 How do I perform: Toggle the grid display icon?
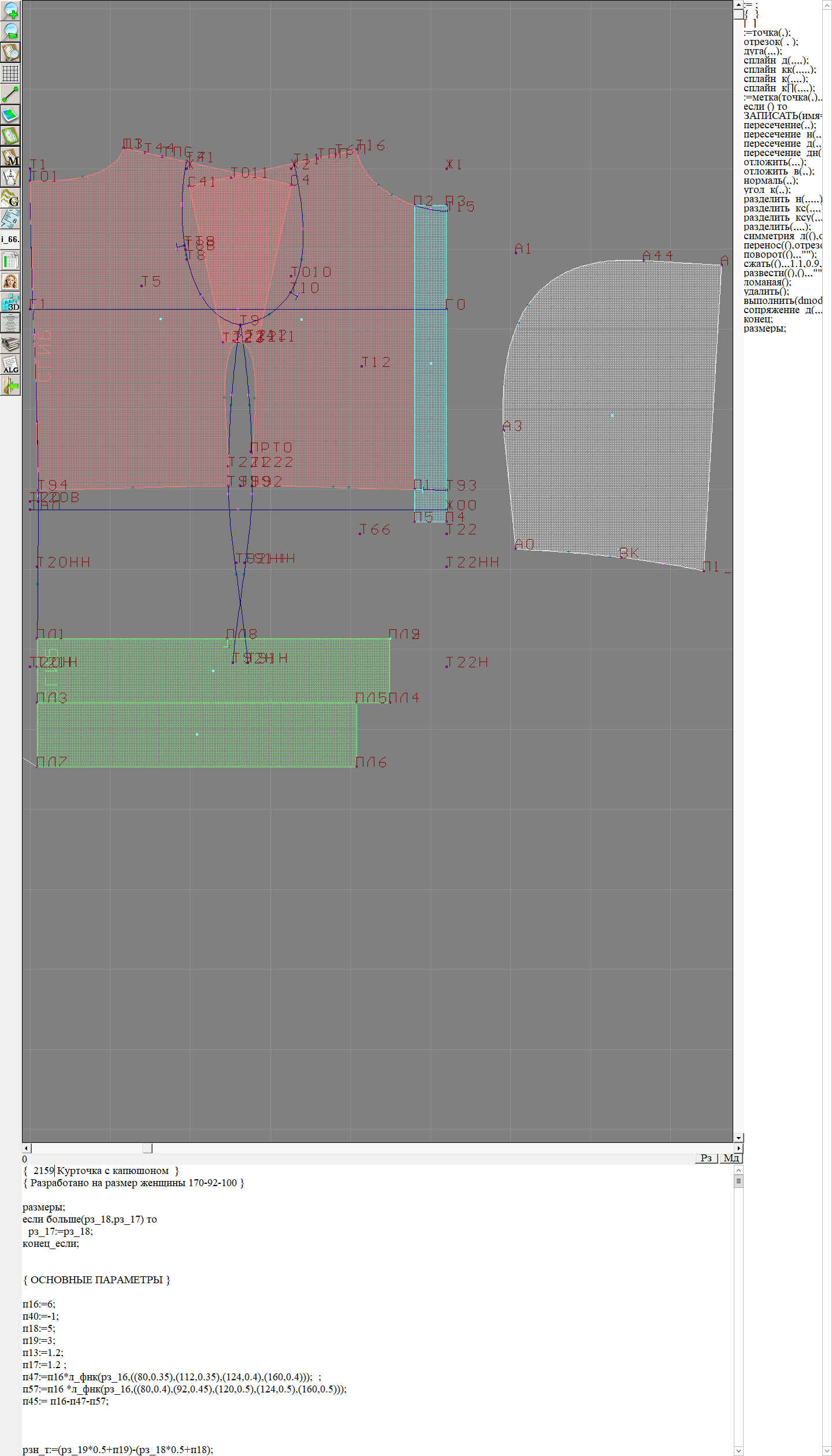click(10, 73)
